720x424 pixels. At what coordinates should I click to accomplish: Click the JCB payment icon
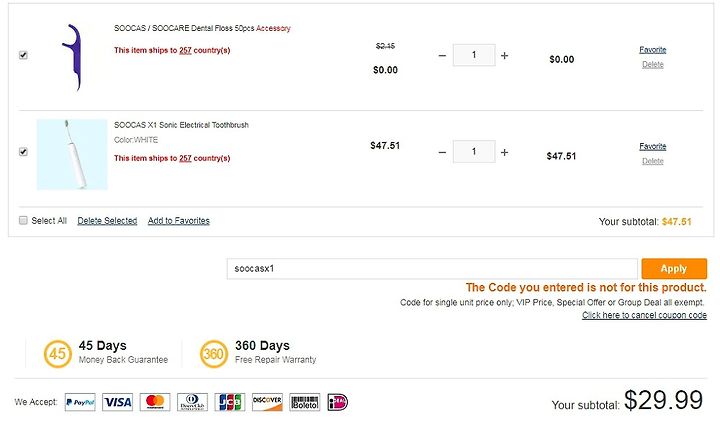230,402
